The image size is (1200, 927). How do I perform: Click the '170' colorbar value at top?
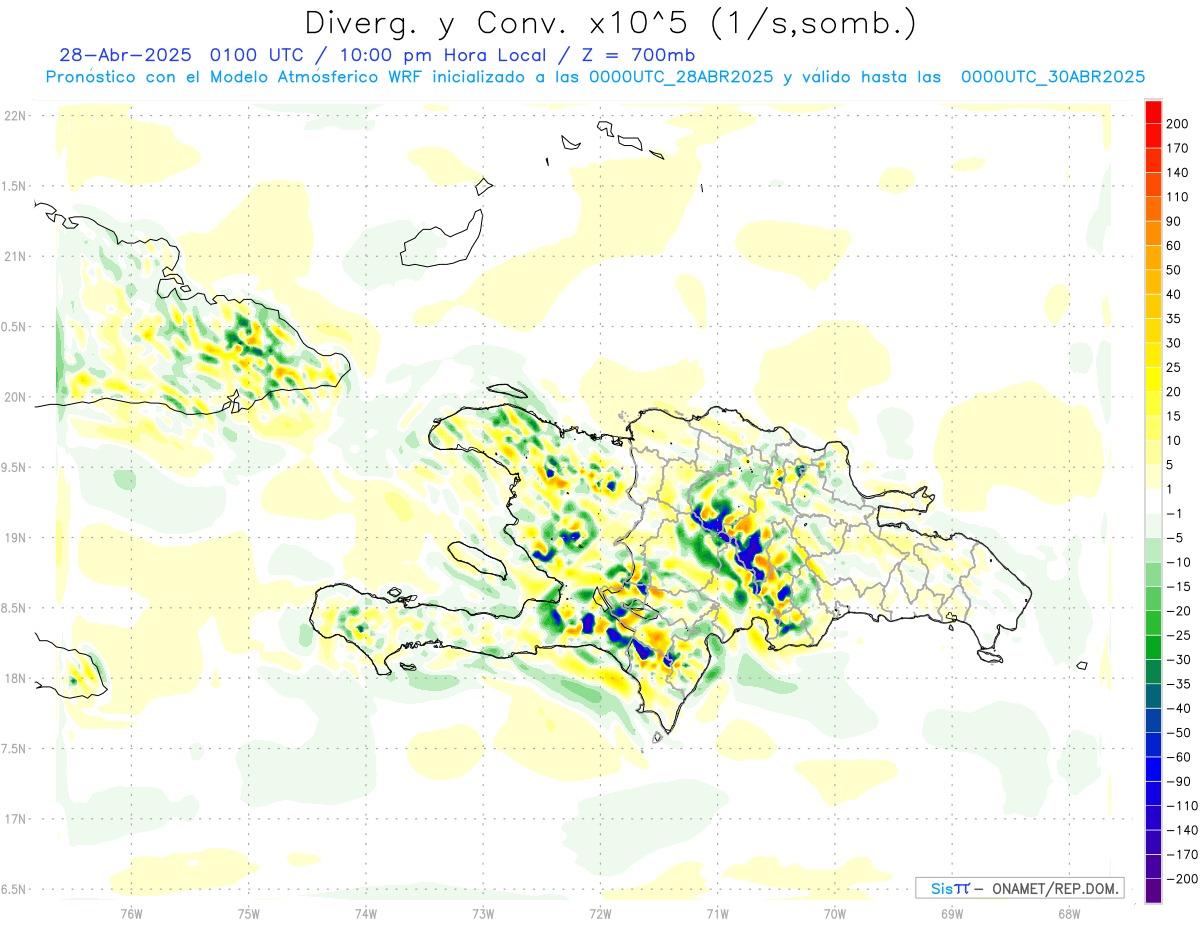pyautogui.click(x=1179, y=148)
